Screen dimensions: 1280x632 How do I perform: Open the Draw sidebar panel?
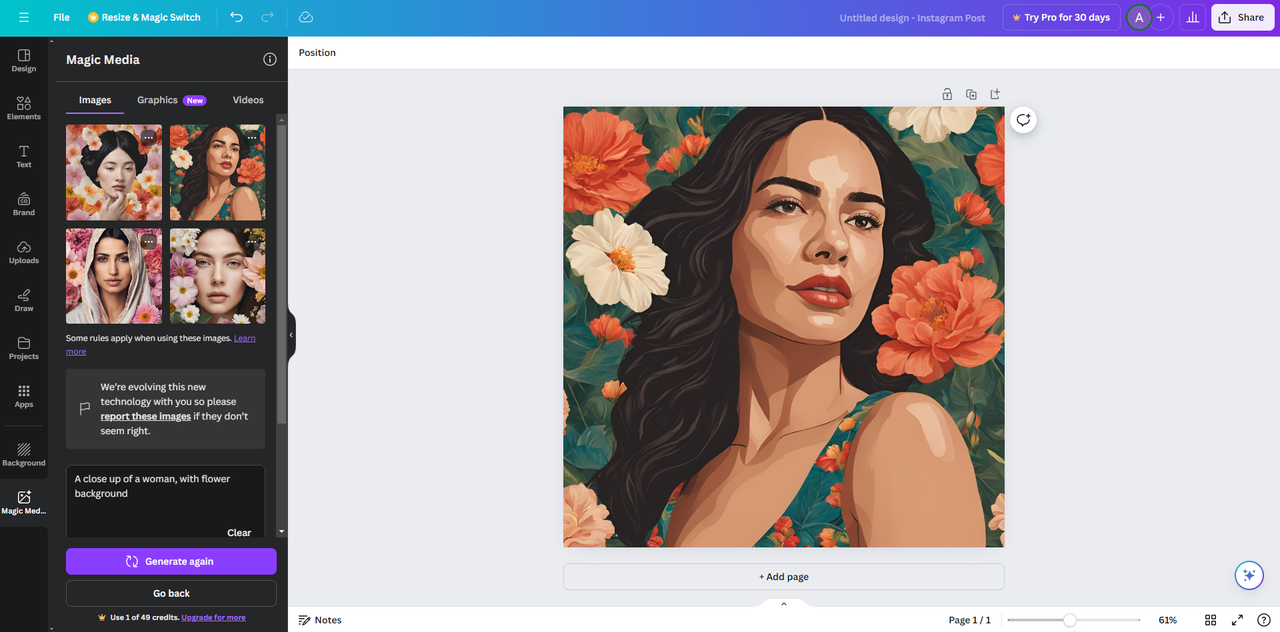(x=24, y=300)
